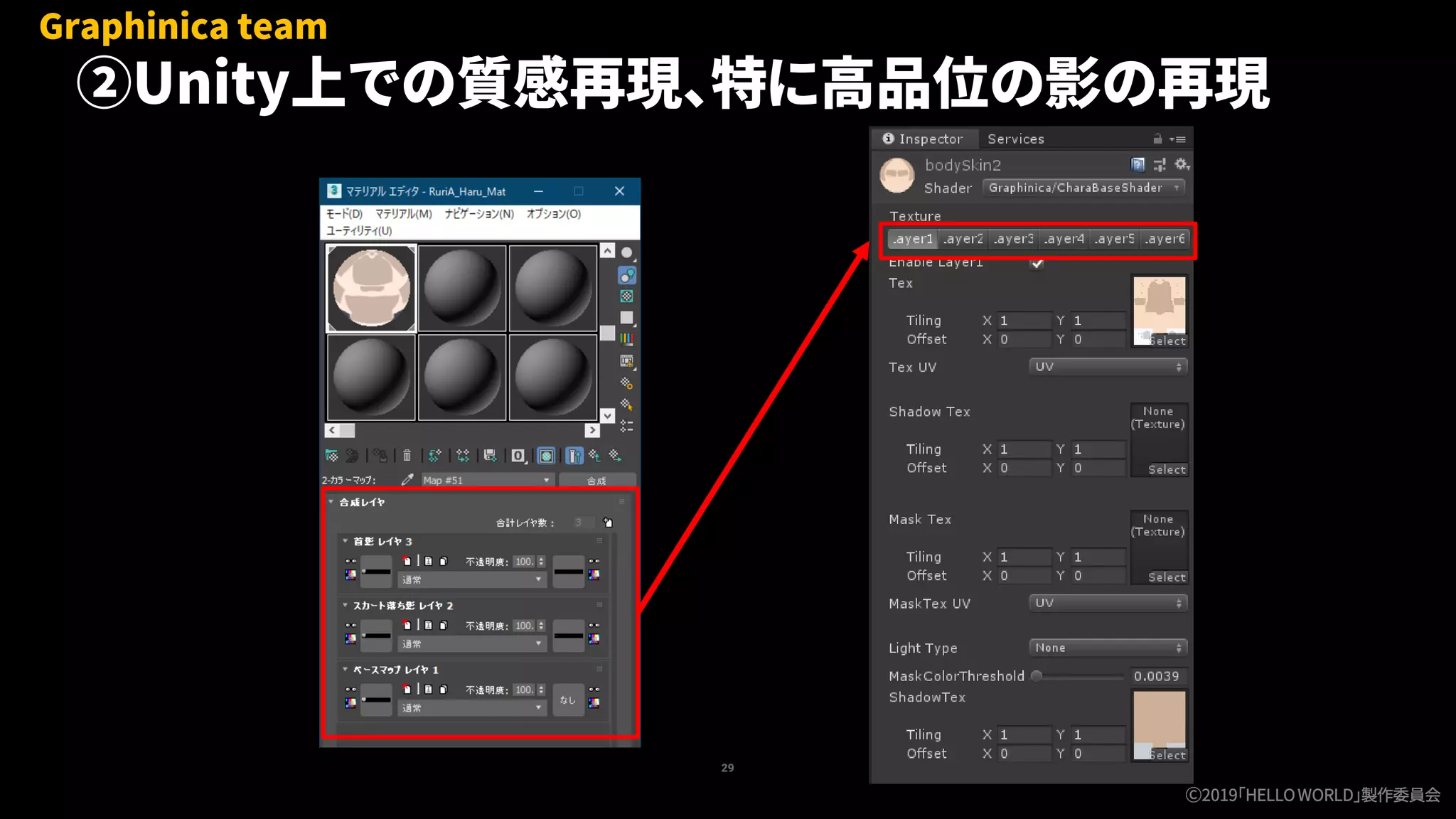
Task: Toggle the Inspector lock icon
Action: tap(1157, 139)
